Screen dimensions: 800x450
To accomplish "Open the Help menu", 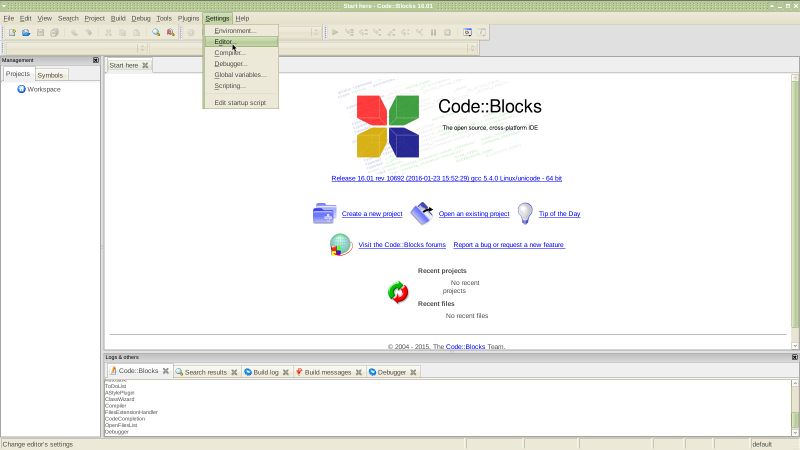I will tap(242, 18).
